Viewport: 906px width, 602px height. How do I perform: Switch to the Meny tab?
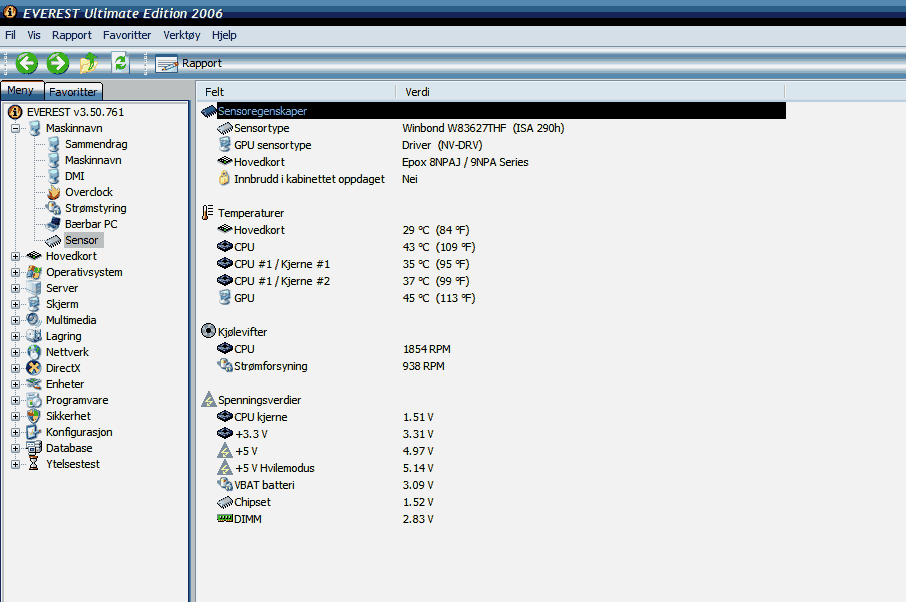pos(22,90)
